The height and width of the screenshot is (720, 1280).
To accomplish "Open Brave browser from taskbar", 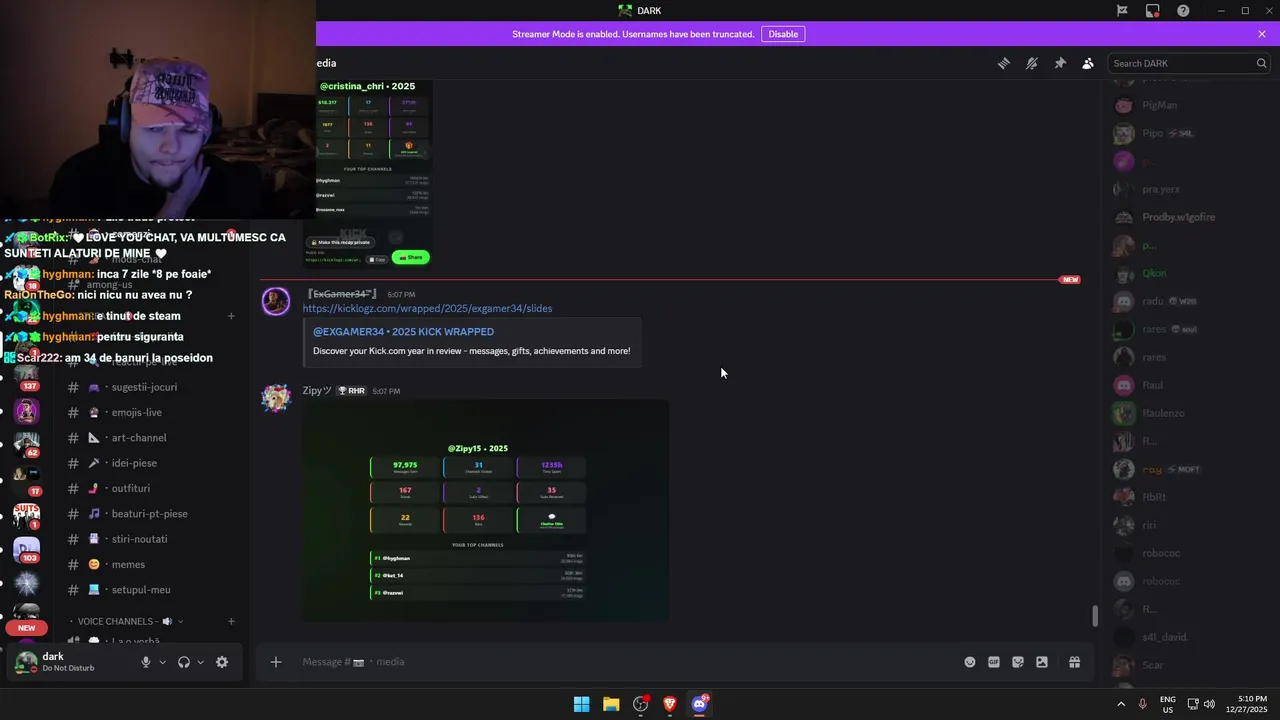I will 670,704.
